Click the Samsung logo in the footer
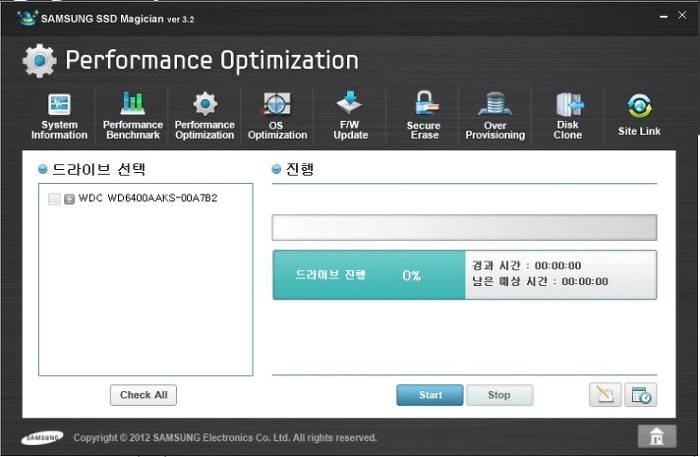This screenshot has height=457, width=700. 42,438
